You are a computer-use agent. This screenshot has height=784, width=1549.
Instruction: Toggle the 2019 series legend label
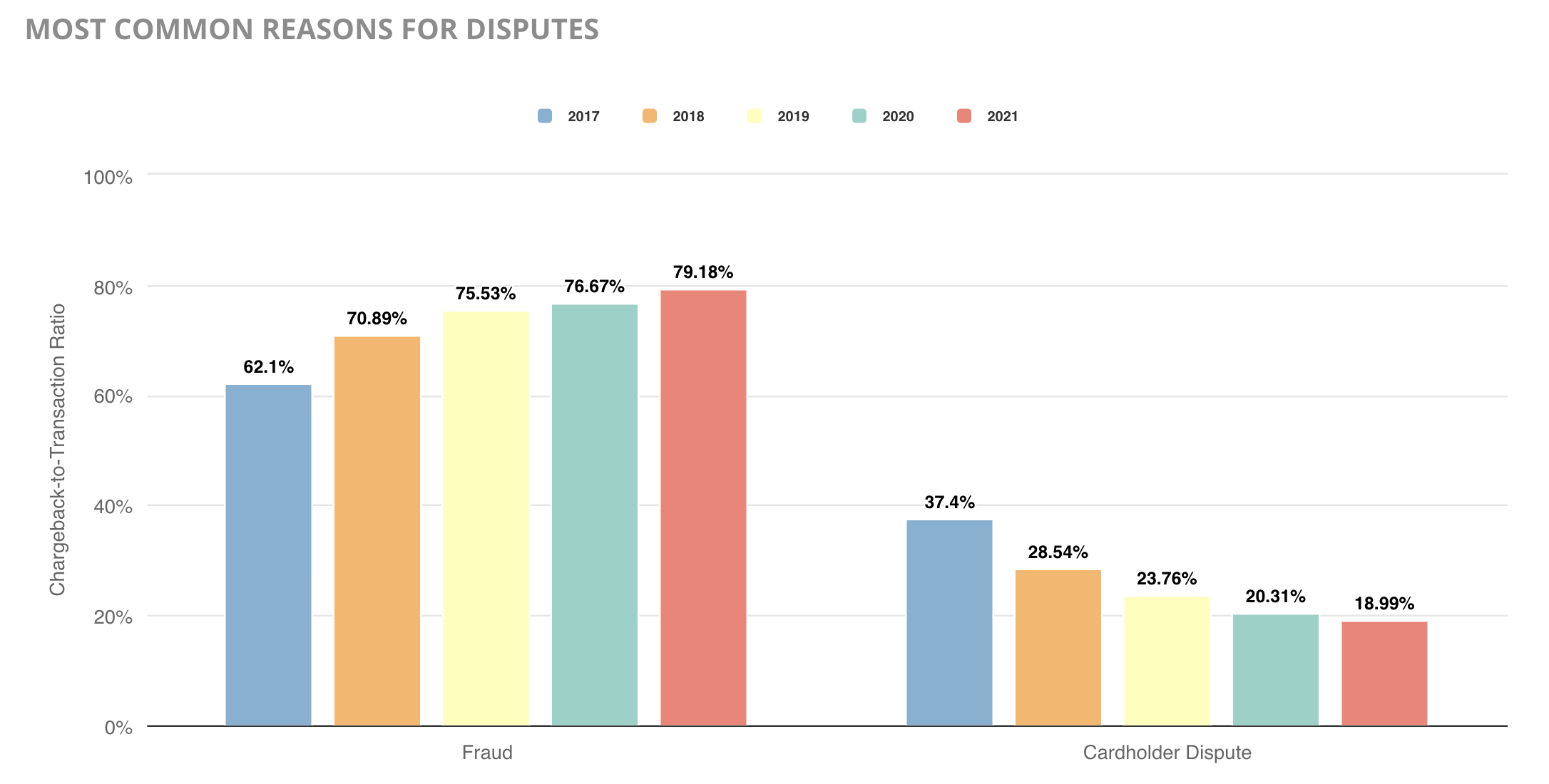click(x=793, y=117)
